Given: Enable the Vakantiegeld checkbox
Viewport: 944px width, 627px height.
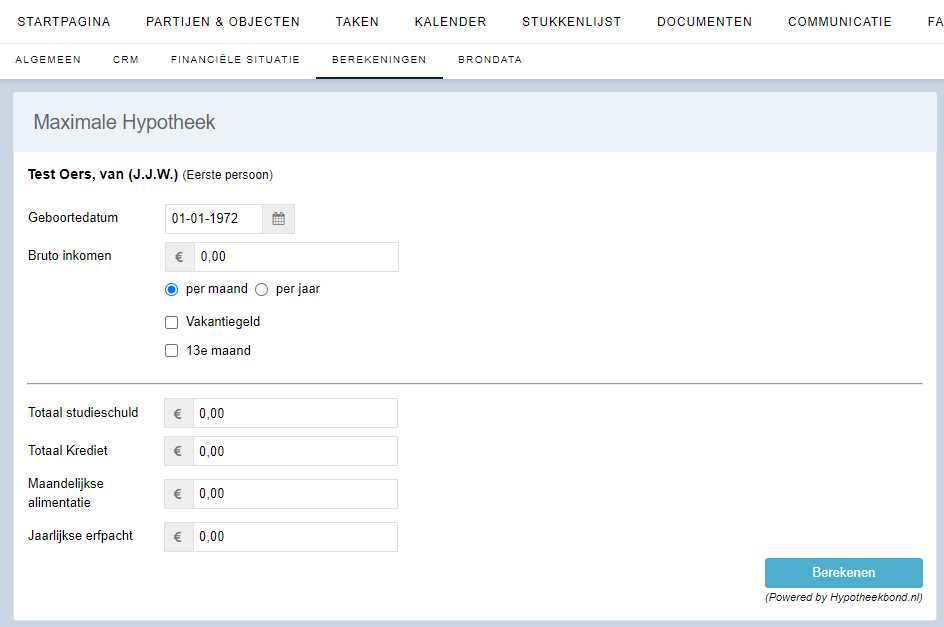Looking at the screenshot, I should point(172,322).
